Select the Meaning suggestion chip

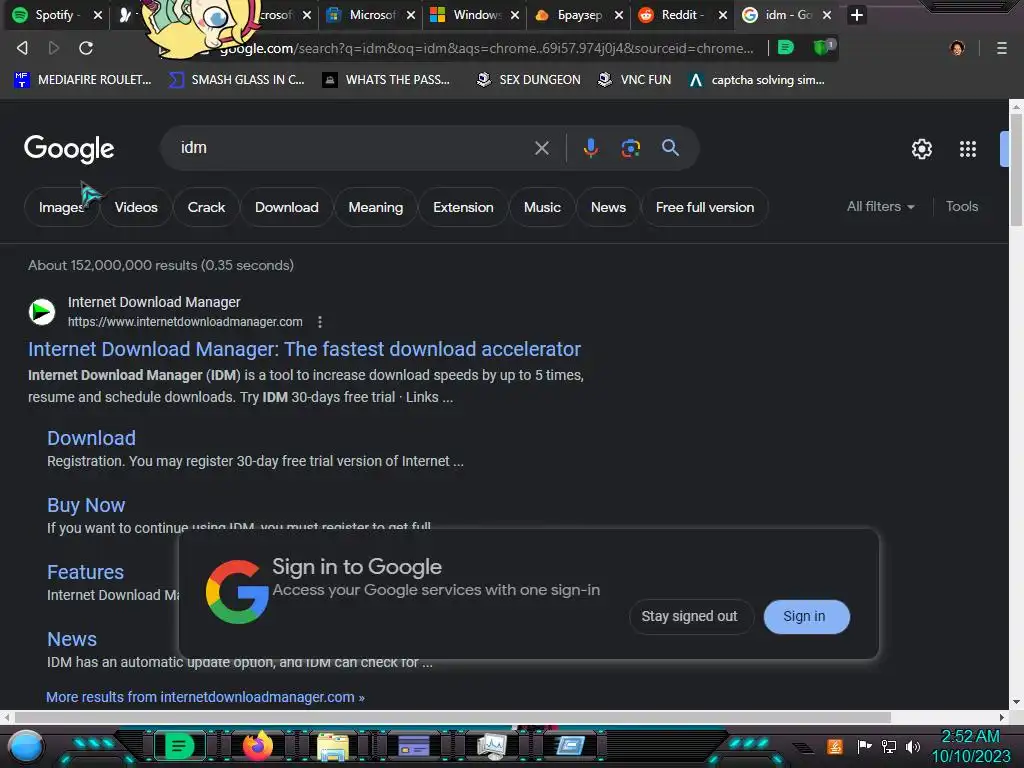(376, 207)
